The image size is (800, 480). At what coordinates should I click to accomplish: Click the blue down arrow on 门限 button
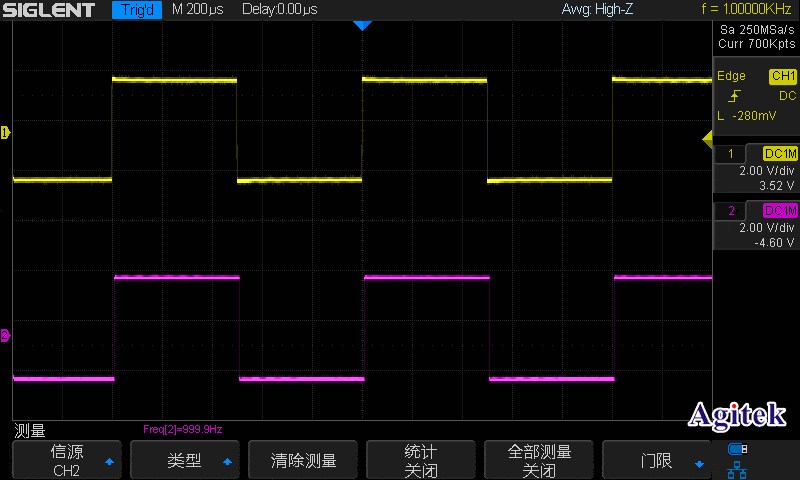coord(699,464)
